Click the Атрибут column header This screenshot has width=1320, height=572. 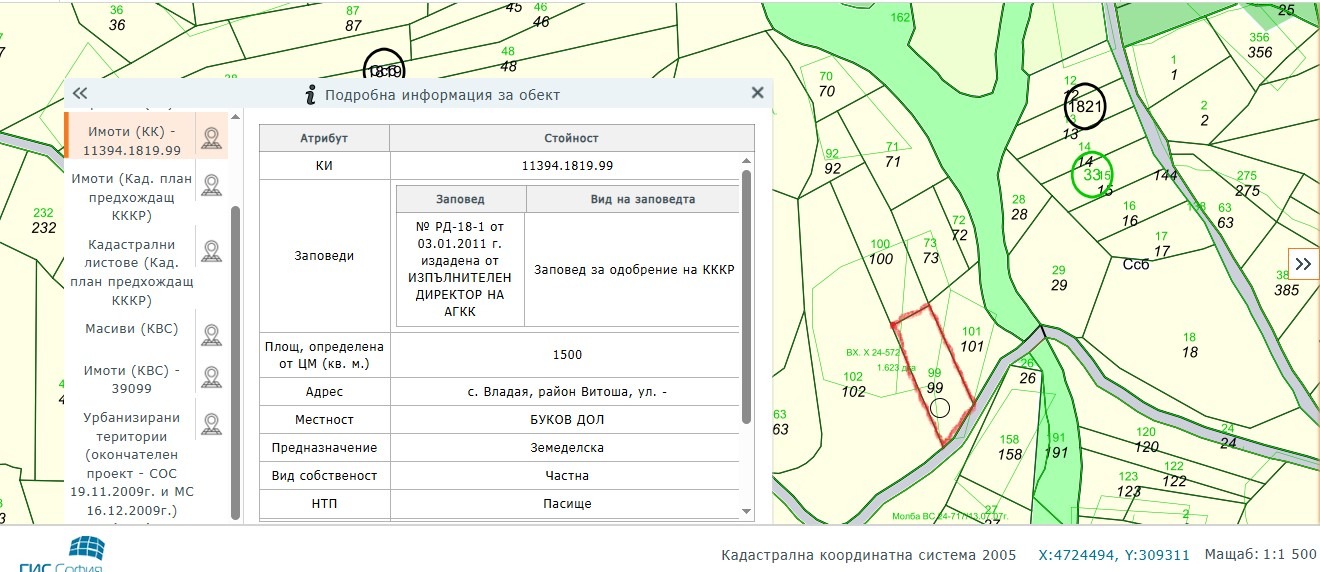click(x=324, y=138)
